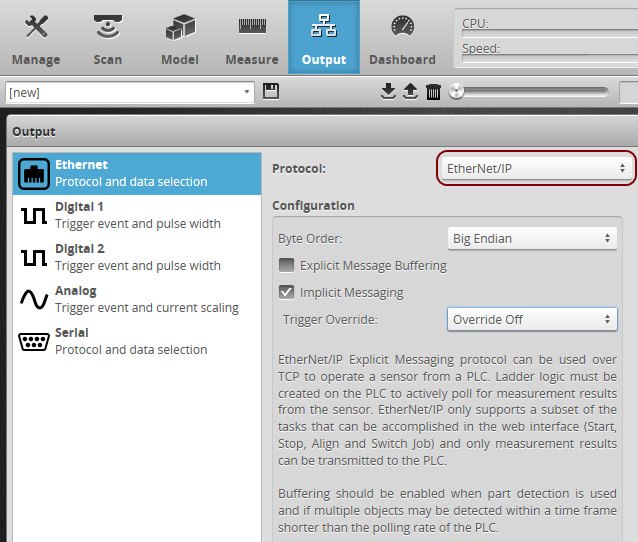
Task: Select Serial output category
Action: (137, 341)
